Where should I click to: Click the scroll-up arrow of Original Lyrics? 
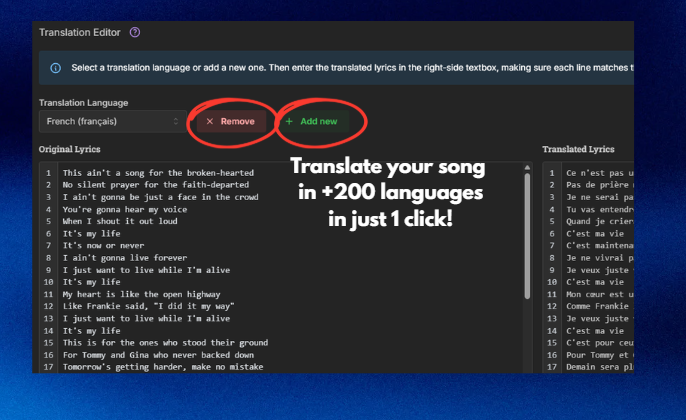click(x=527, y=168)
